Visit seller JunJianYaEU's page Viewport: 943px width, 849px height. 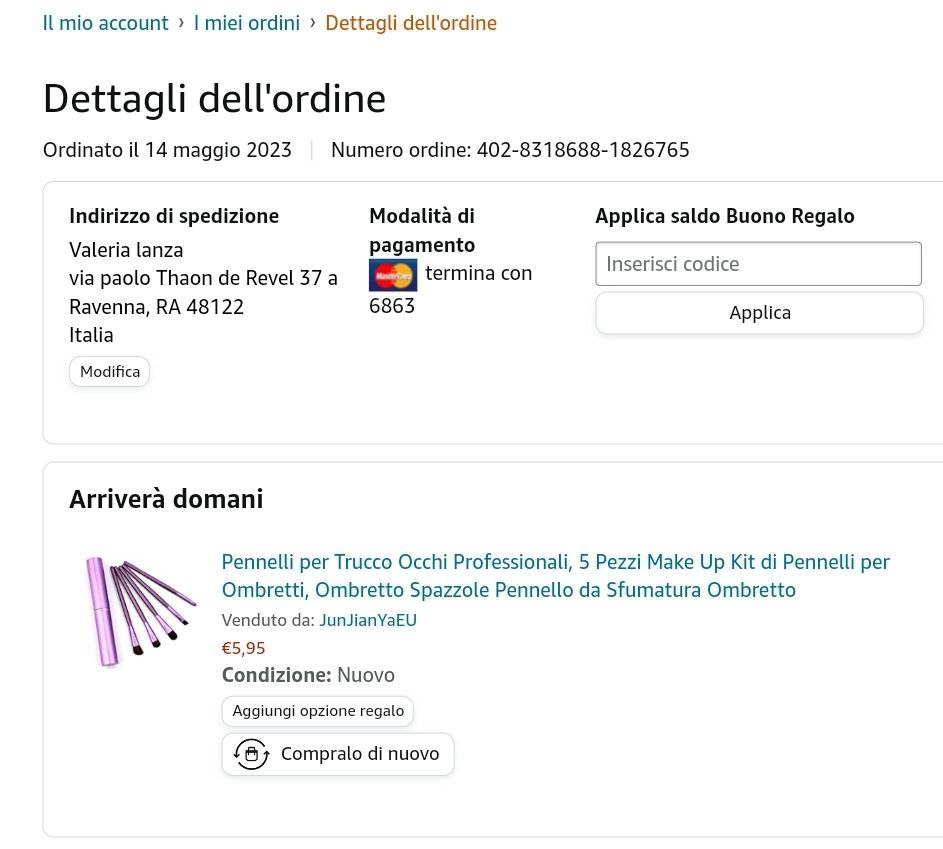(x=368, y=620)
